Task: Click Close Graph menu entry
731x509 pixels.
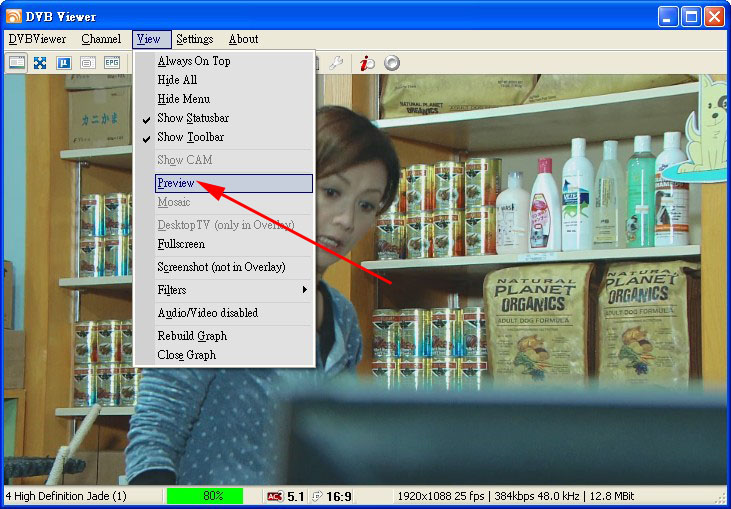Action: pyautogui.click(x=186, y=355)
